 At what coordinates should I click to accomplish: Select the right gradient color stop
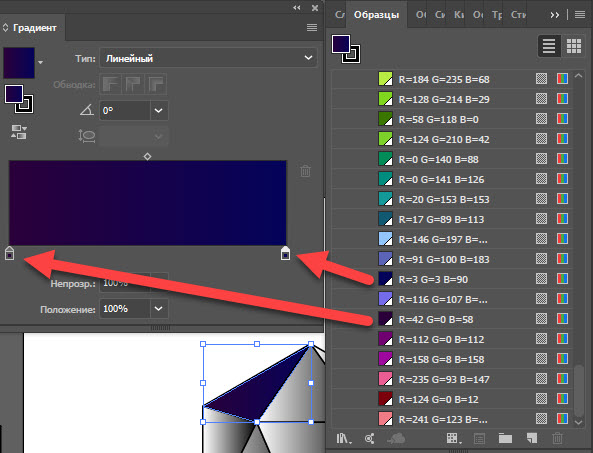(x=286, y=253)
